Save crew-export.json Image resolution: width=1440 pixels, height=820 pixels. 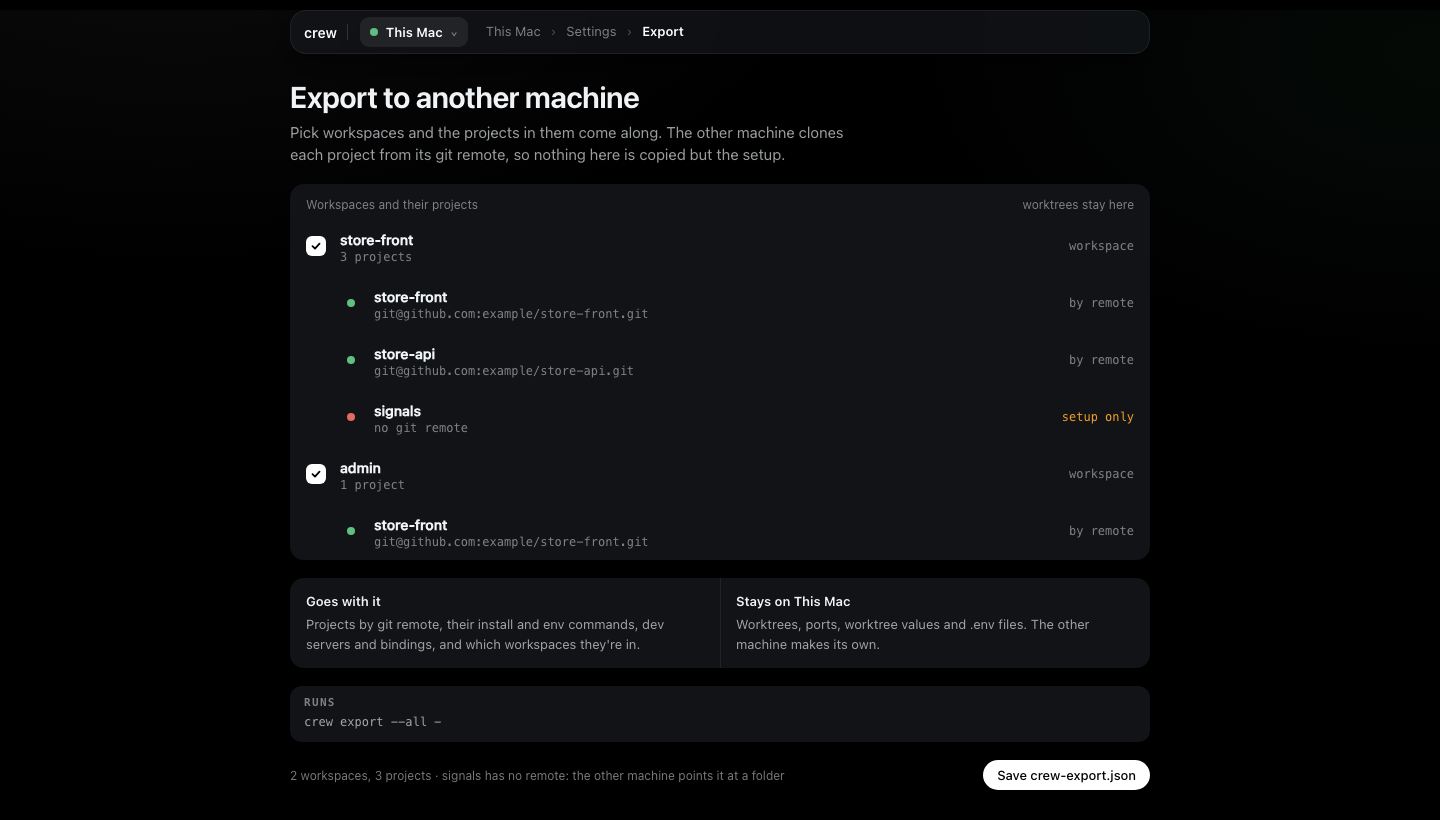point(1066,775)
